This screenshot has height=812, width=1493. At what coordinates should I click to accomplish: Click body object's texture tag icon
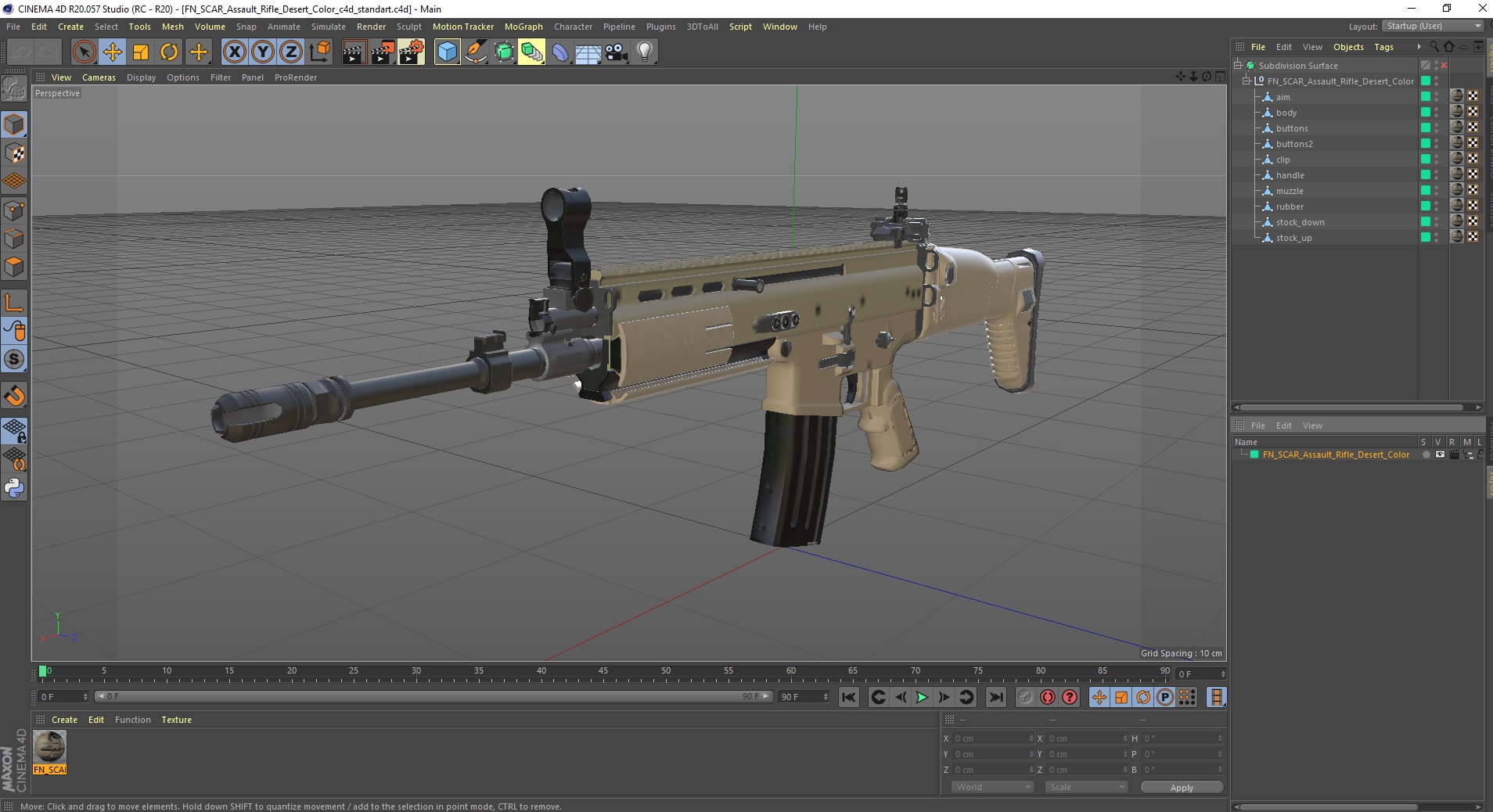tap(1457, 112)
